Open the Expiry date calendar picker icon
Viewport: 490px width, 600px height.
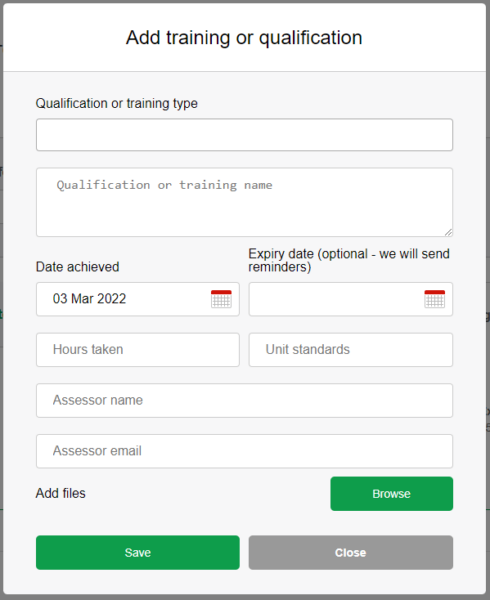tap(435, 299)
